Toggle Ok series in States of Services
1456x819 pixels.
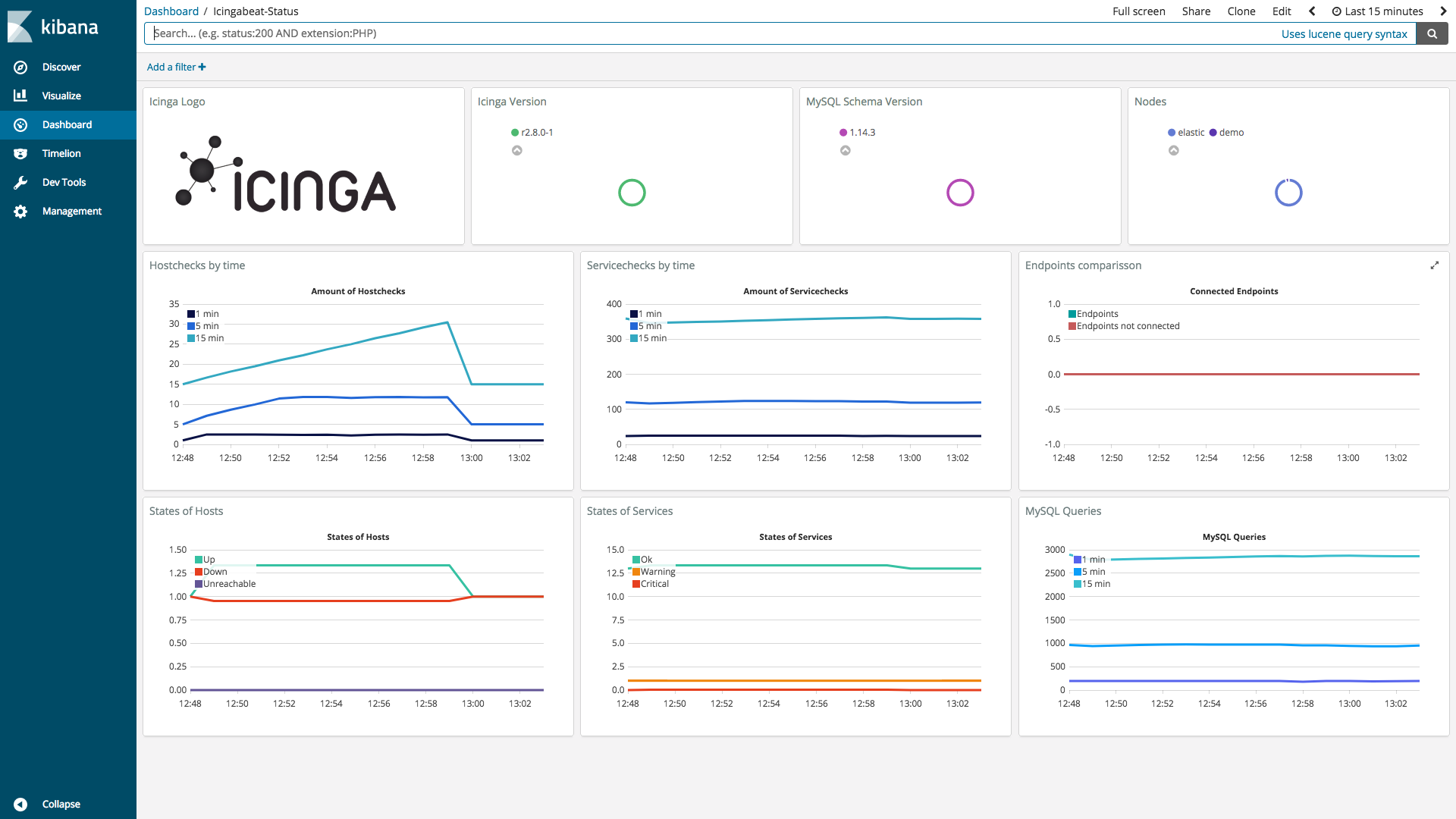point(642,560)
